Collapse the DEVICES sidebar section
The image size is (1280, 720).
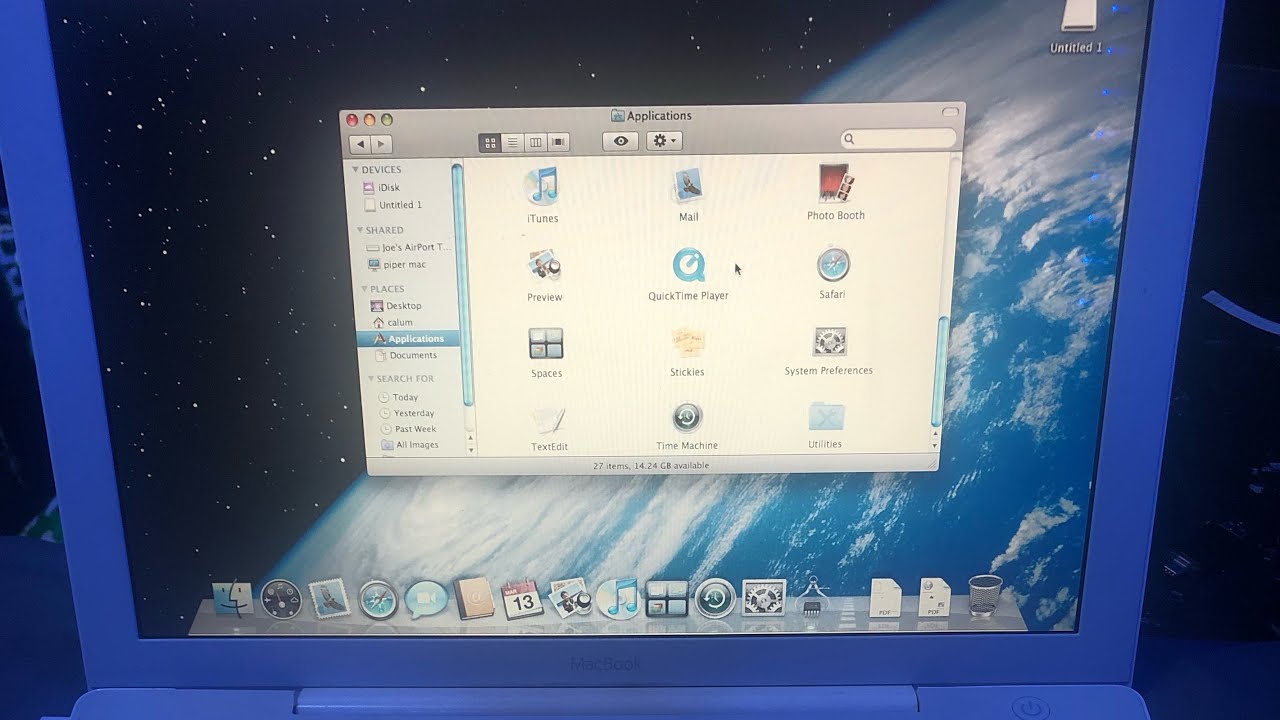[x=355, y=170]
